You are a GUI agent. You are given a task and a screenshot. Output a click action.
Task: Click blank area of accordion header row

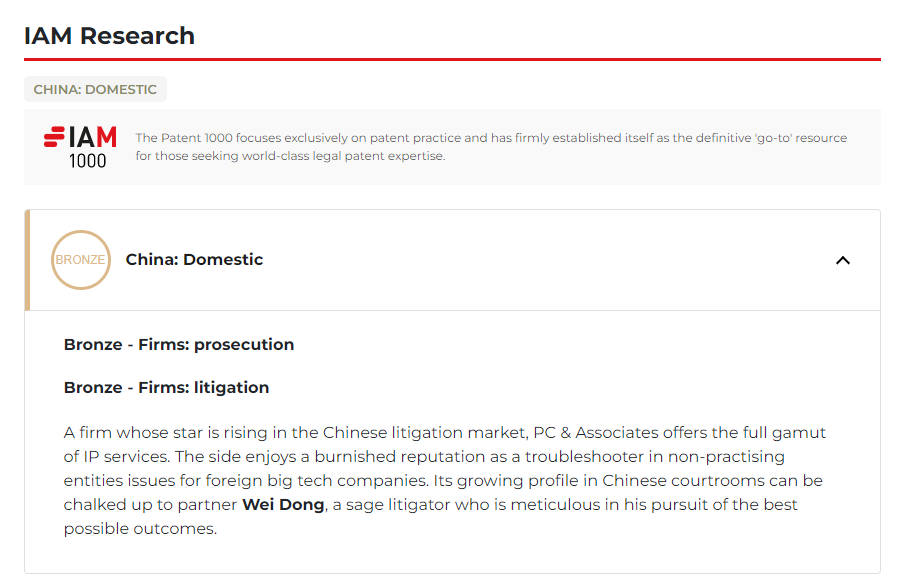coord(544,260)
